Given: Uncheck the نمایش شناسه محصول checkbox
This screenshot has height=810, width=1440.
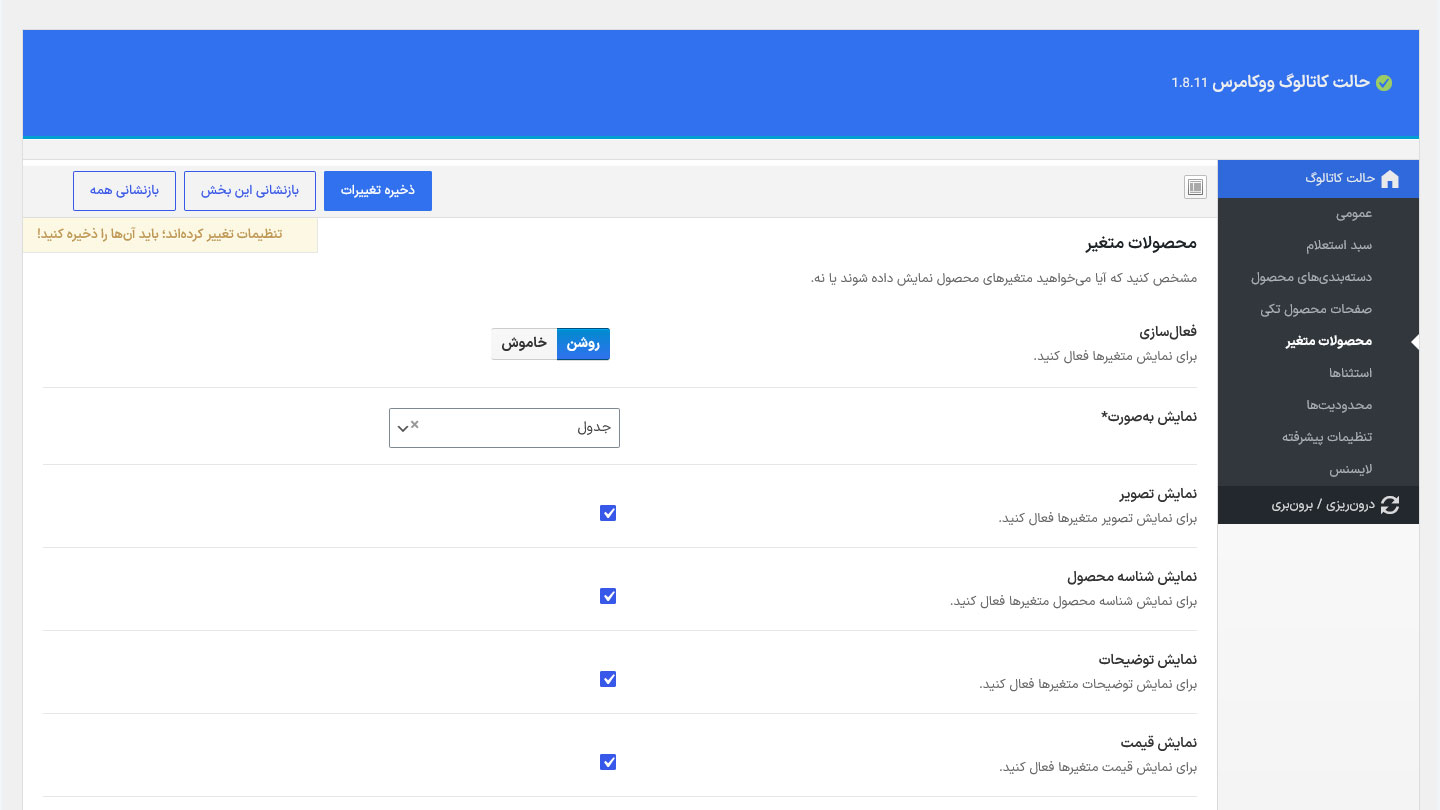Looking at the screenshot, I should [x=608, y=596].
